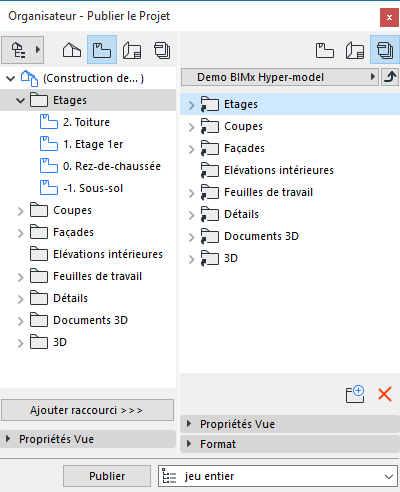Switch left panel to Publisher Sets icon
The width and height of the screenshot is (400, 492).
(x=162, y=51)
